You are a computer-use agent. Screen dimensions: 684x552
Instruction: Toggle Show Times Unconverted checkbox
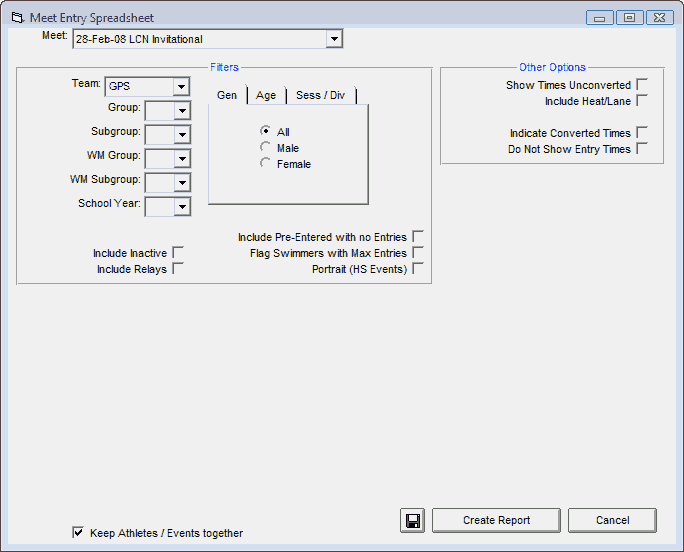point(642,85)
